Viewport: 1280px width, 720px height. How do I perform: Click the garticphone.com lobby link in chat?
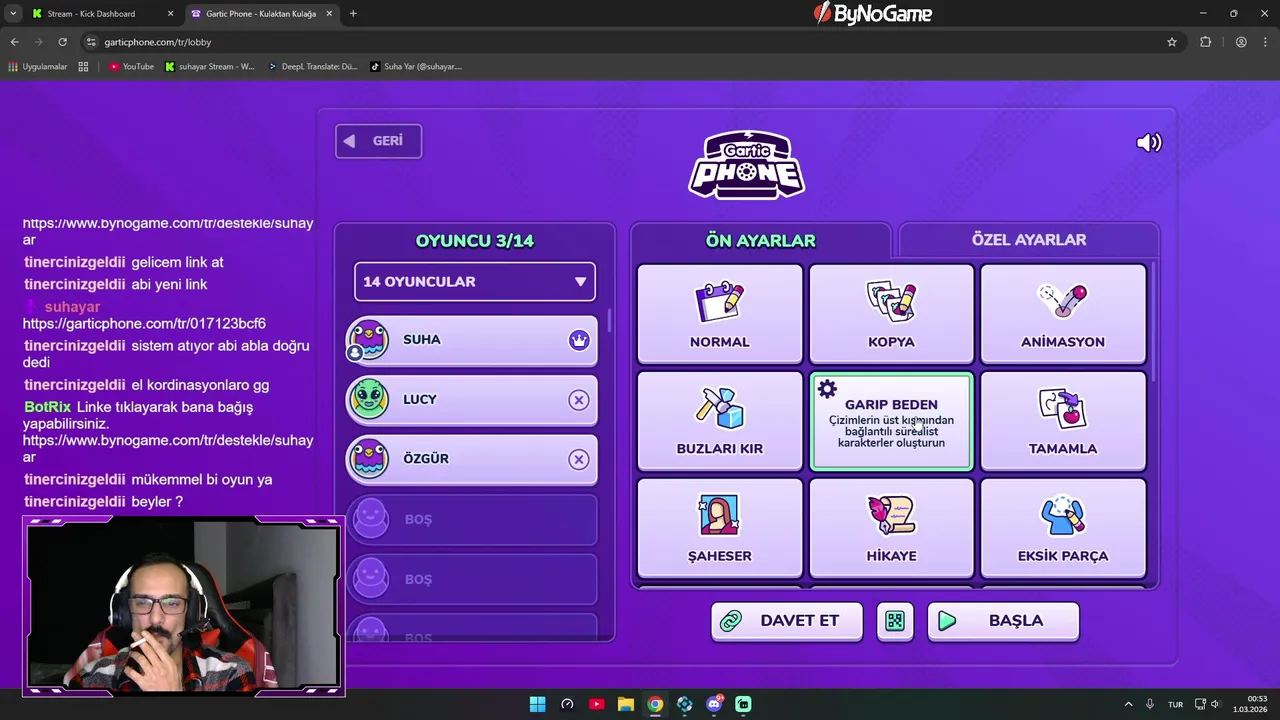[x=144, y=324]
